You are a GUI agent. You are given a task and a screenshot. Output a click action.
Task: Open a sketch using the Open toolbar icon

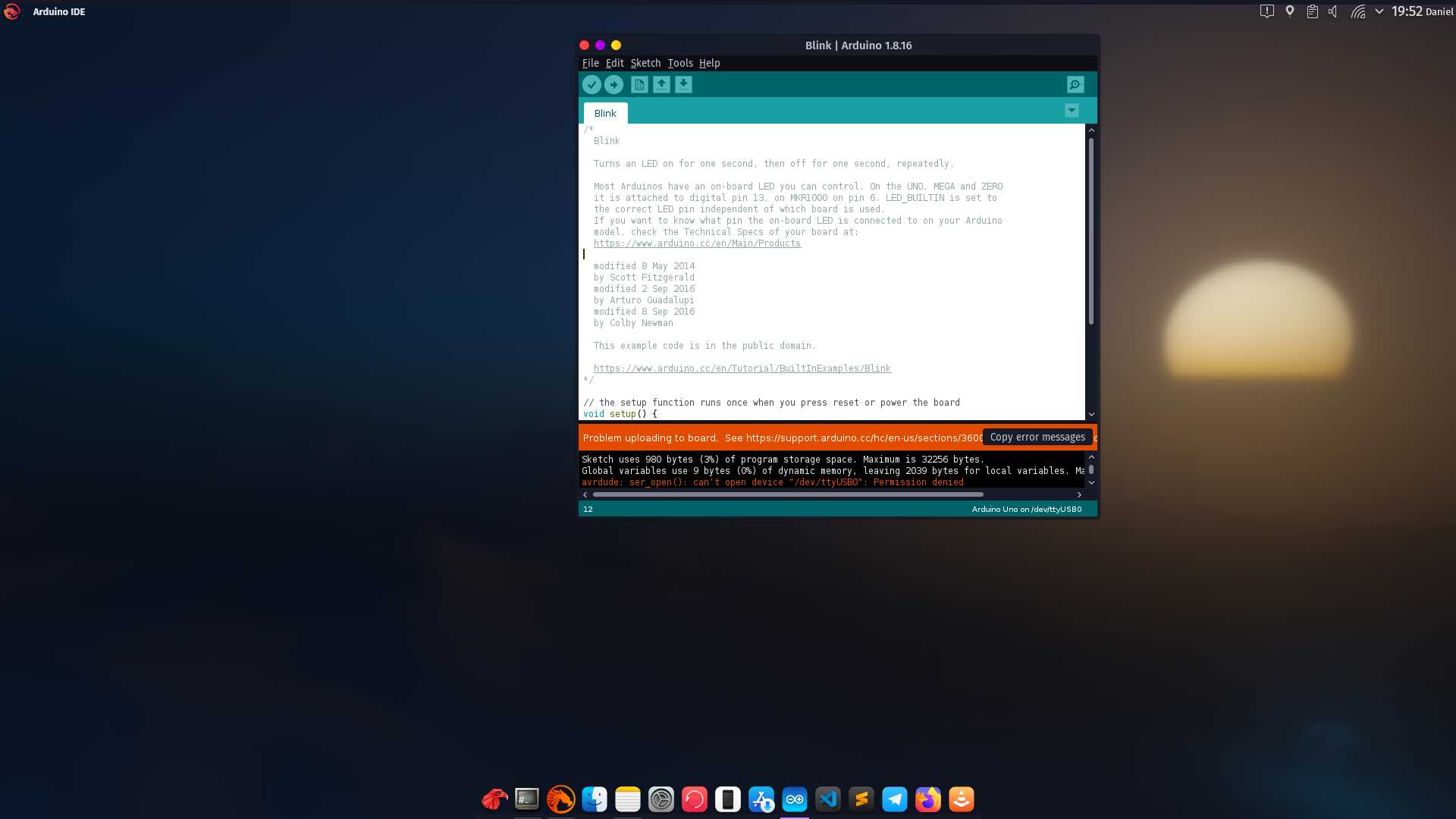coord(661,84)
